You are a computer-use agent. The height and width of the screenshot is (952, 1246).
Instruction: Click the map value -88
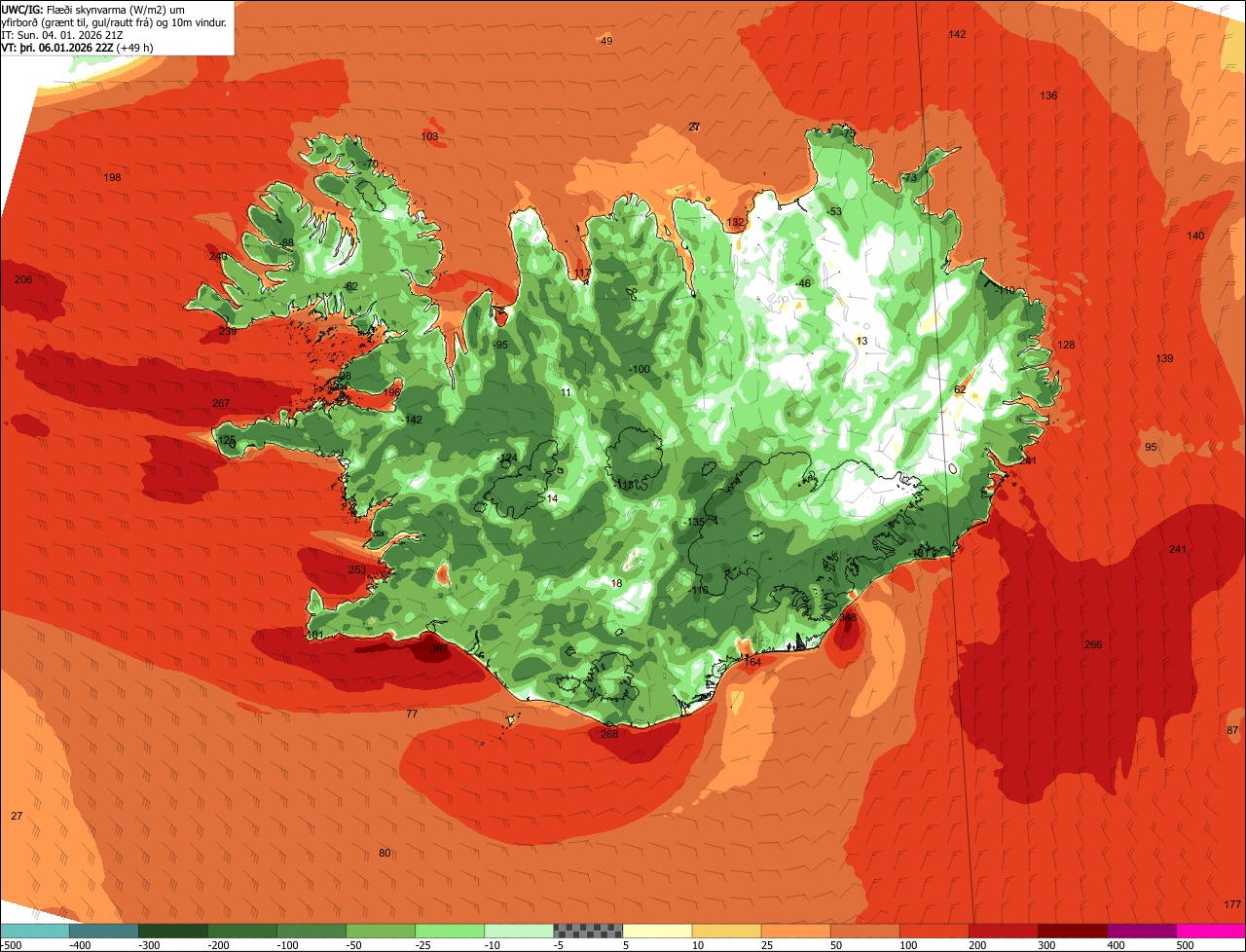tap(285, 242)
